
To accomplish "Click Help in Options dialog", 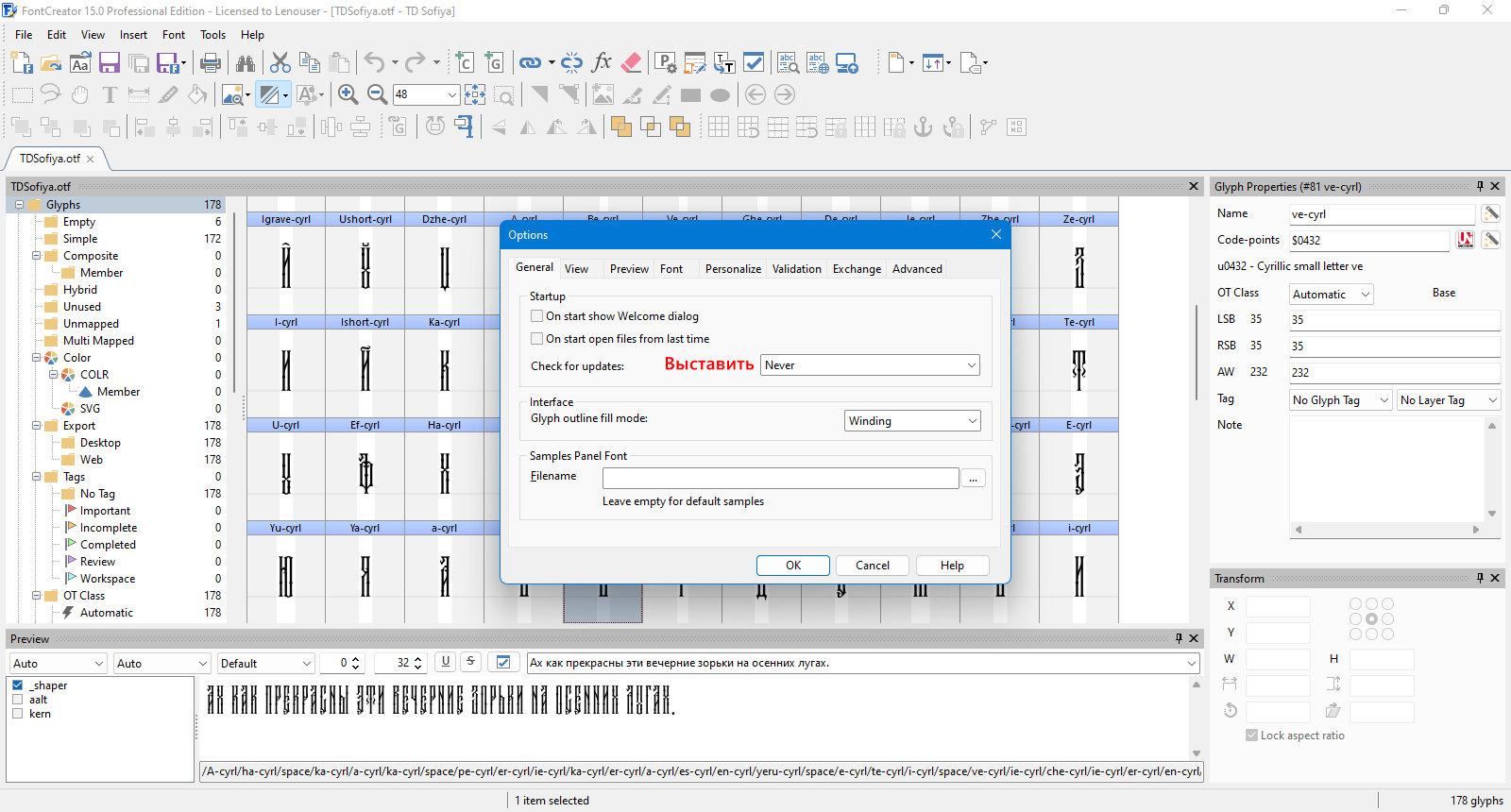I will [952, 566].
